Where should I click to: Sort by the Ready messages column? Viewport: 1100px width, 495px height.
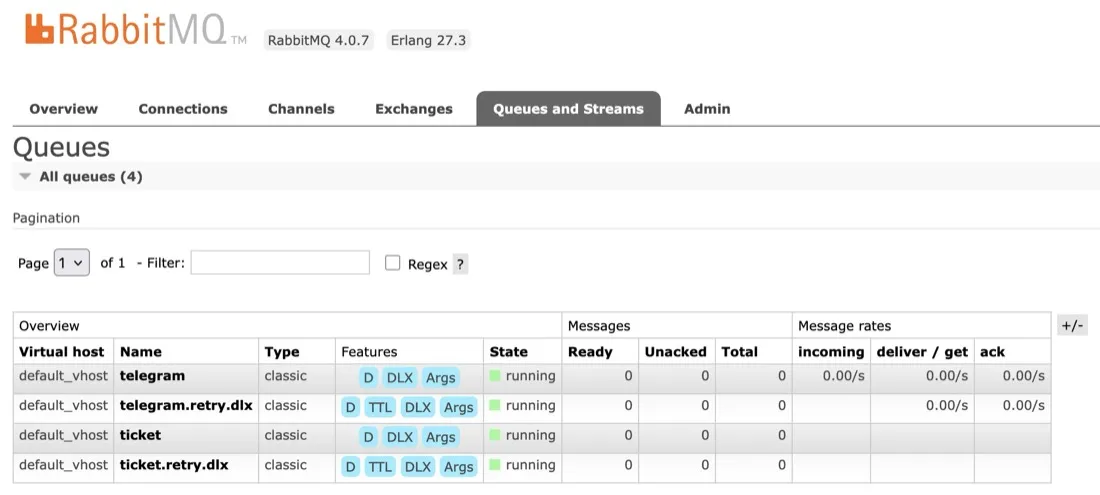coord(590,352)
